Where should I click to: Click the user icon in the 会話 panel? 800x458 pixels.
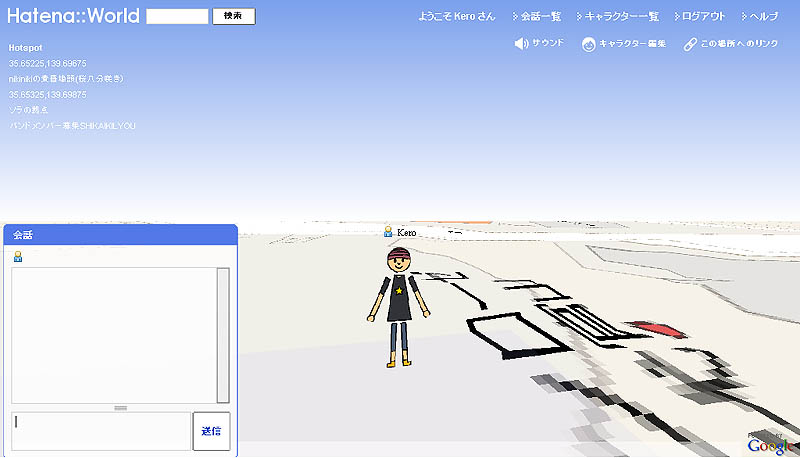pos(18,257)
